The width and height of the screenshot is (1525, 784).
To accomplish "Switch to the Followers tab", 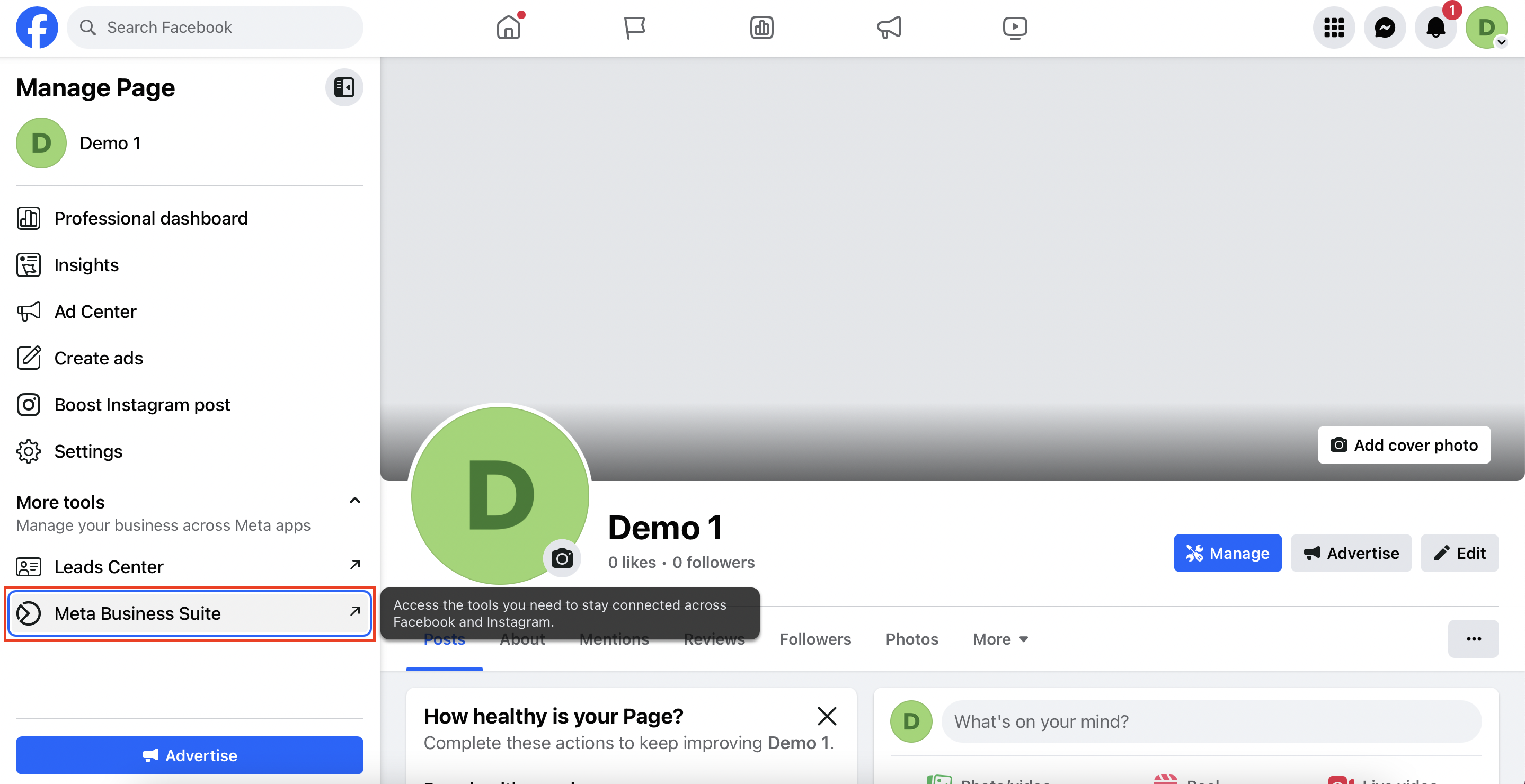I will click(x=815, y=639).
